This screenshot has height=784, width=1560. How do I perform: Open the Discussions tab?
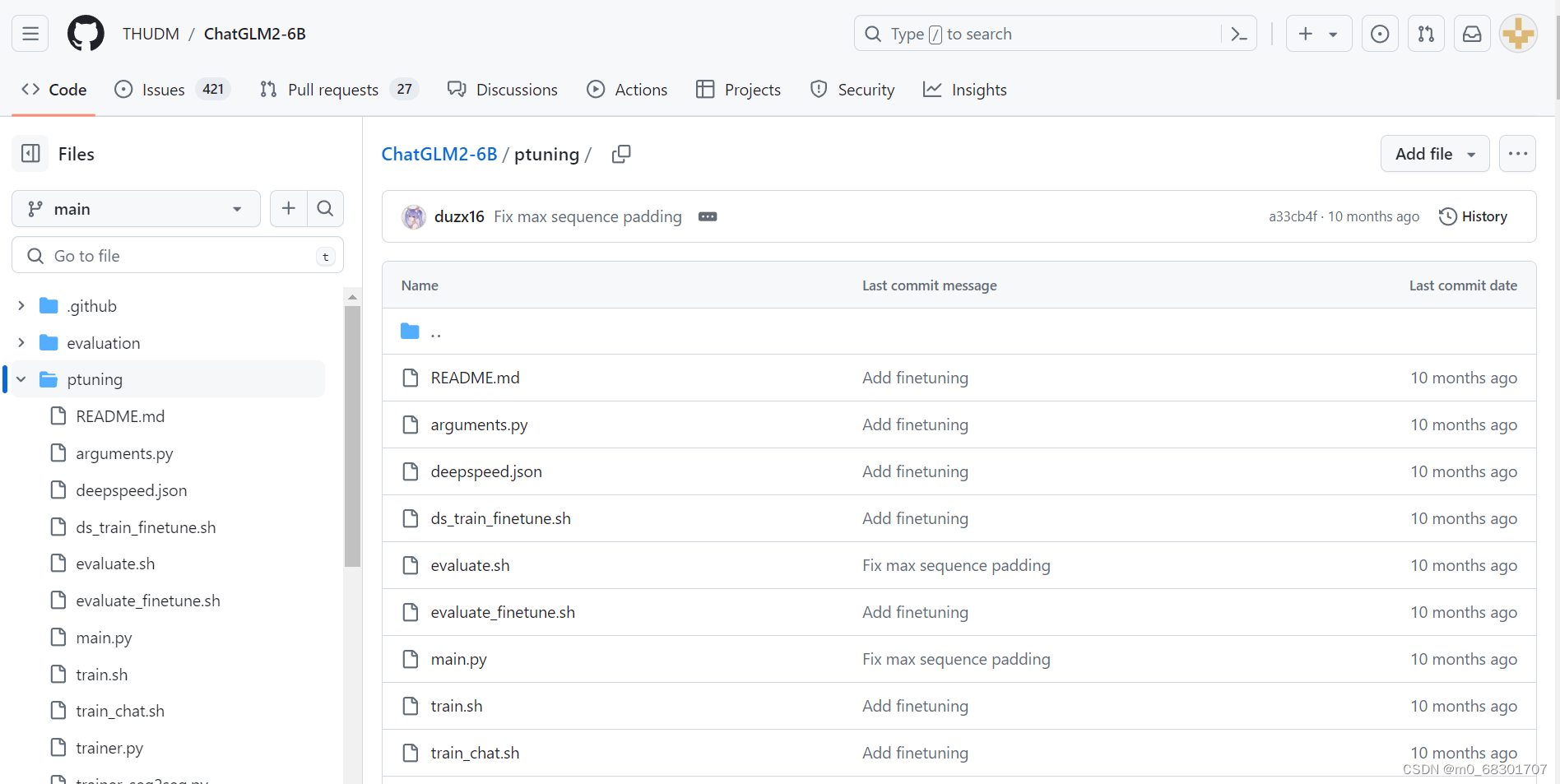tap(502, 90)
